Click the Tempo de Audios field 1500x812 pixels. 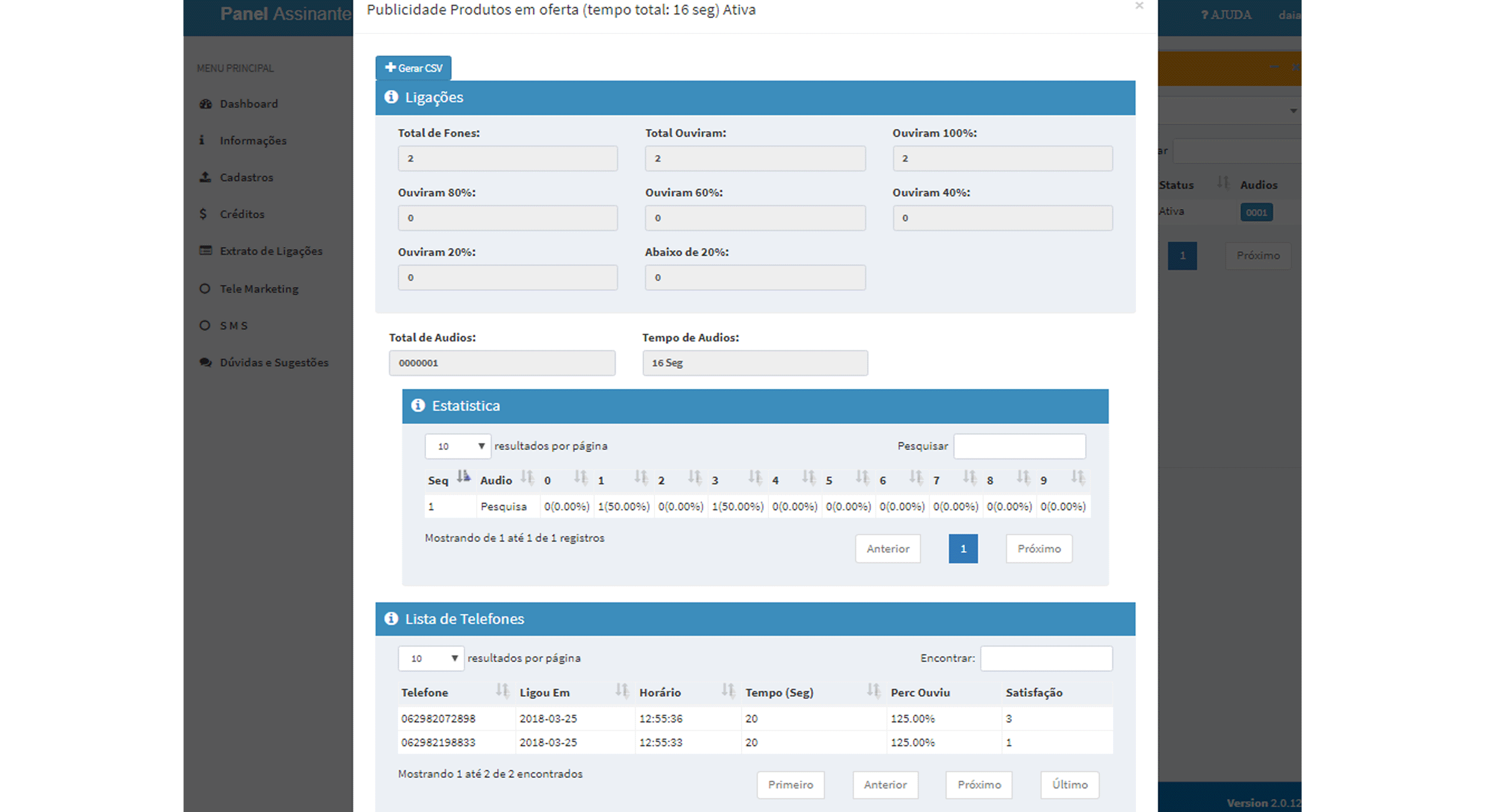pos(755,363)
